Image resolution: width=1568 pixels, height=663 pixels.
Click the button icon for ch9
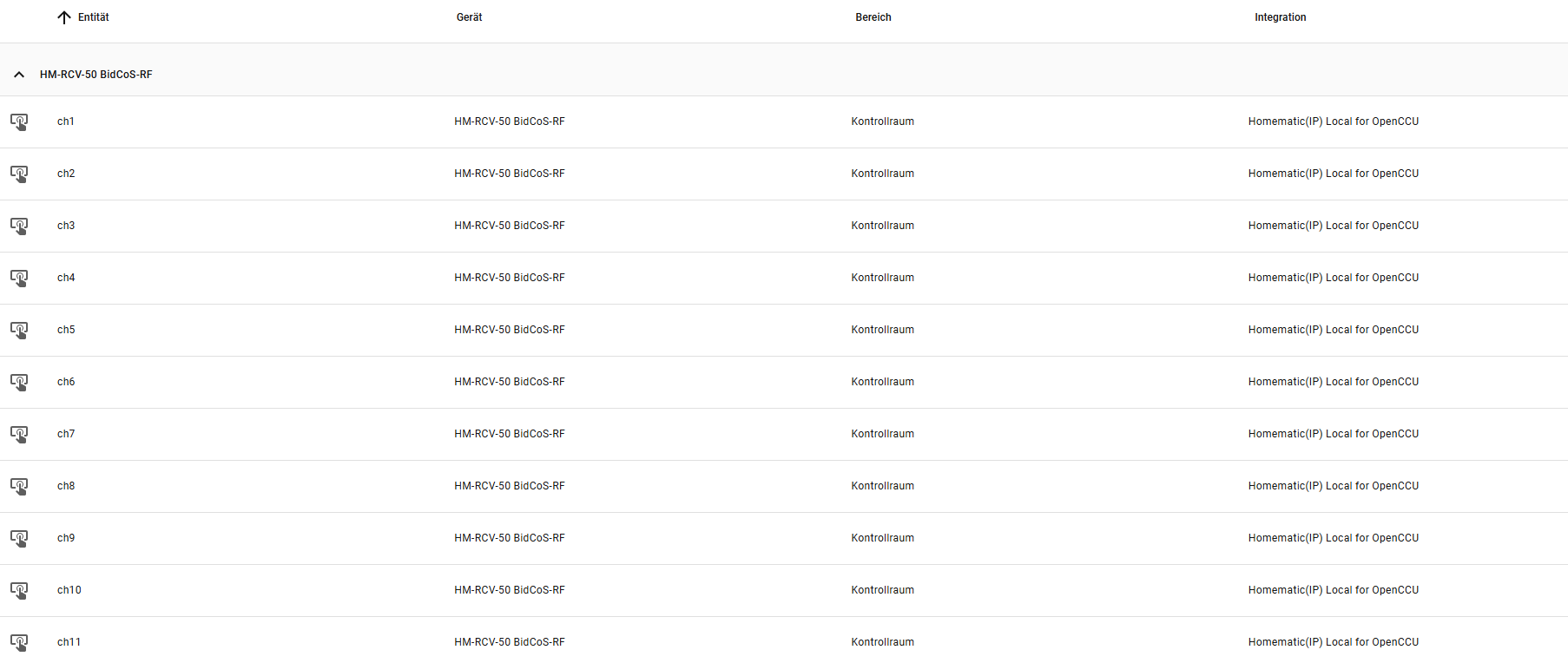(x=19, y=538)
